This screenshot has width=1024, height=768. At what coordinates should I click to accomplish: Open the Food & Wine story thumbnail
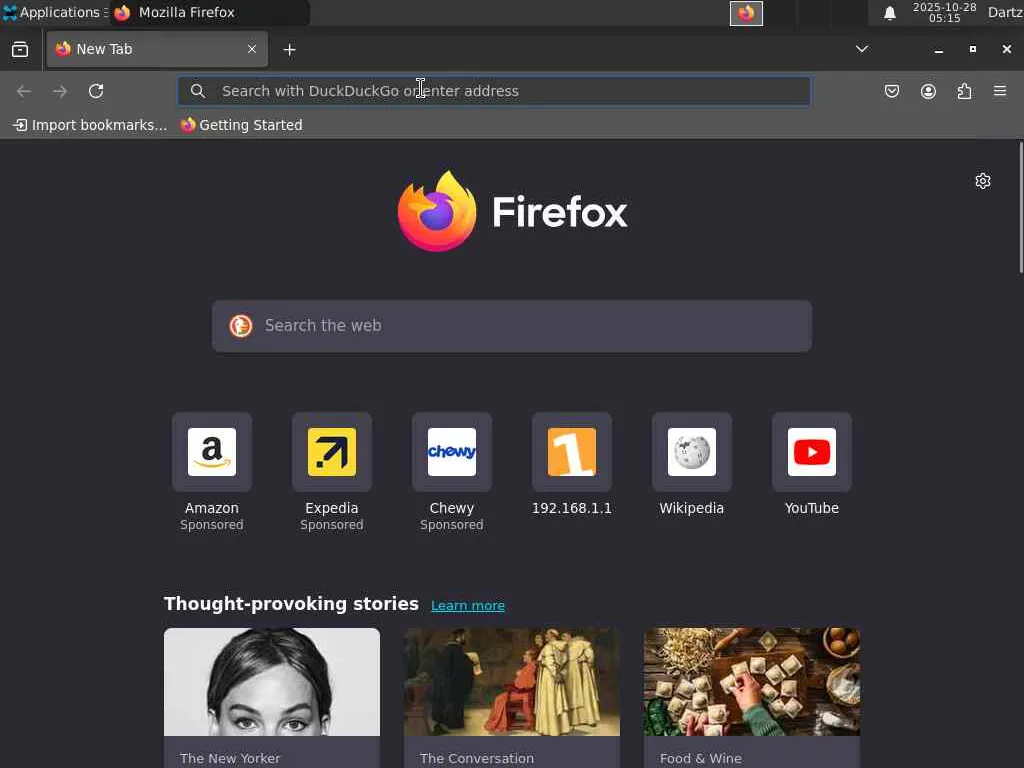752,682
